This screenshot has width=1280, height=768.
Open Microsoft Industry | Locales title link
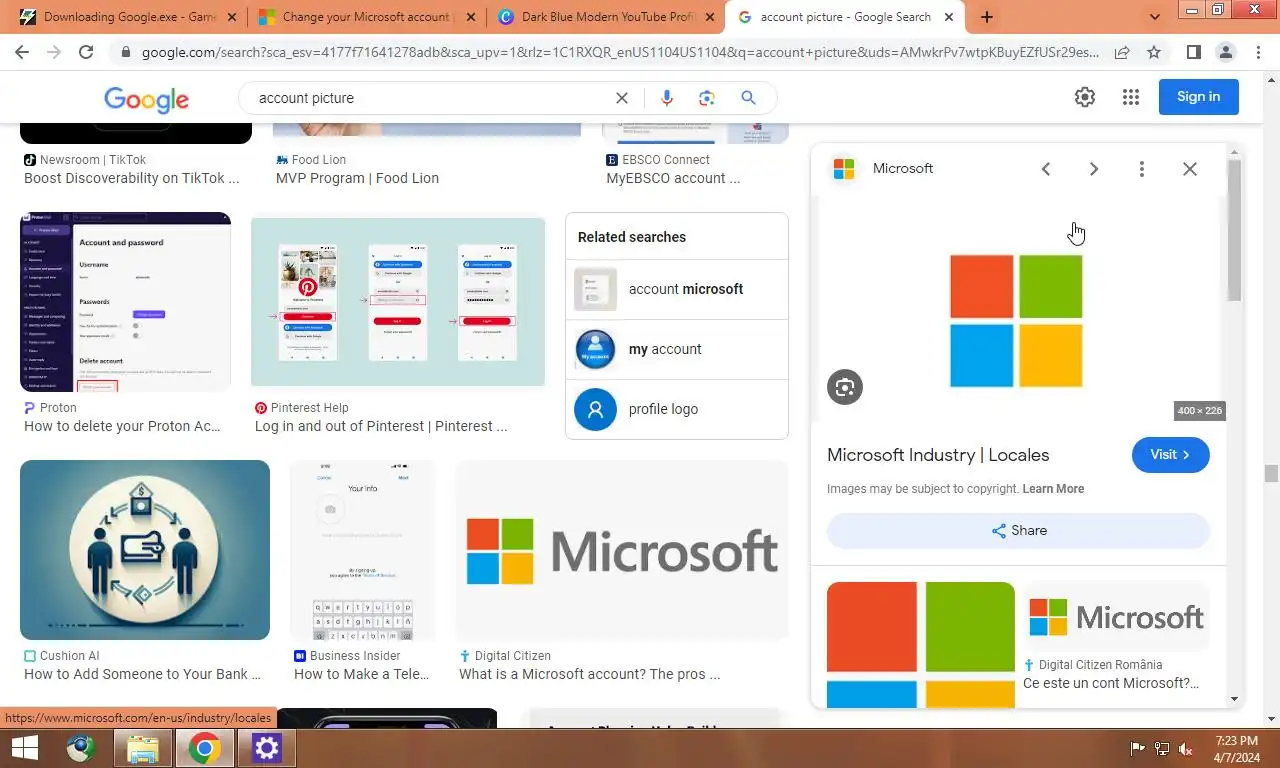[x=938, y=455]
